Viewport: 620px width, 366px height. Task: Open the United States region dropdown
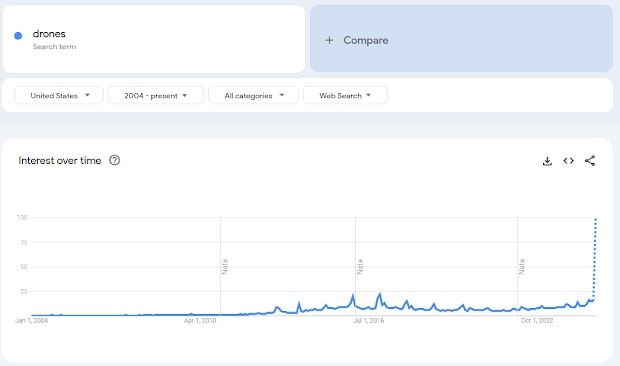pos(59,95)
